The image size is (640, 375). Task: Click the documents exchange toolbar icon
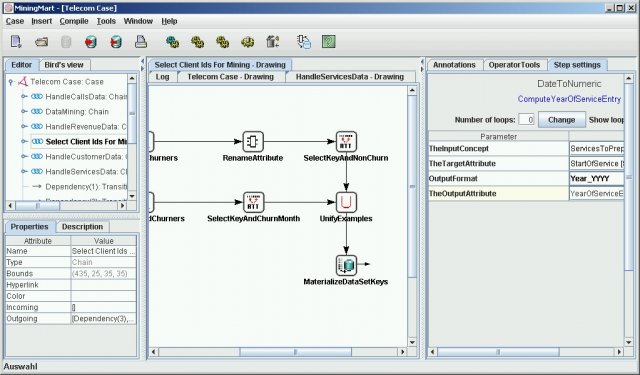point(304,42)
